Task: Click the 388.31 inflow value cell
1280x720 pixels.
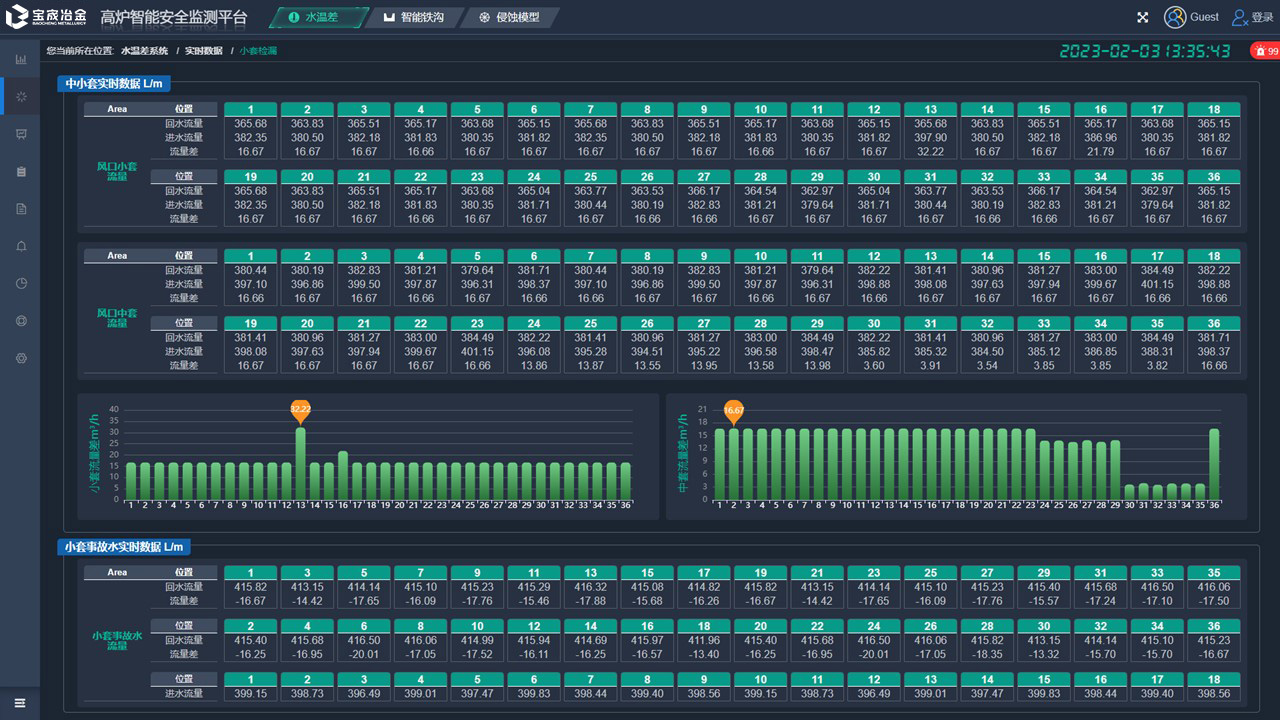Action: click(1157, 352)
